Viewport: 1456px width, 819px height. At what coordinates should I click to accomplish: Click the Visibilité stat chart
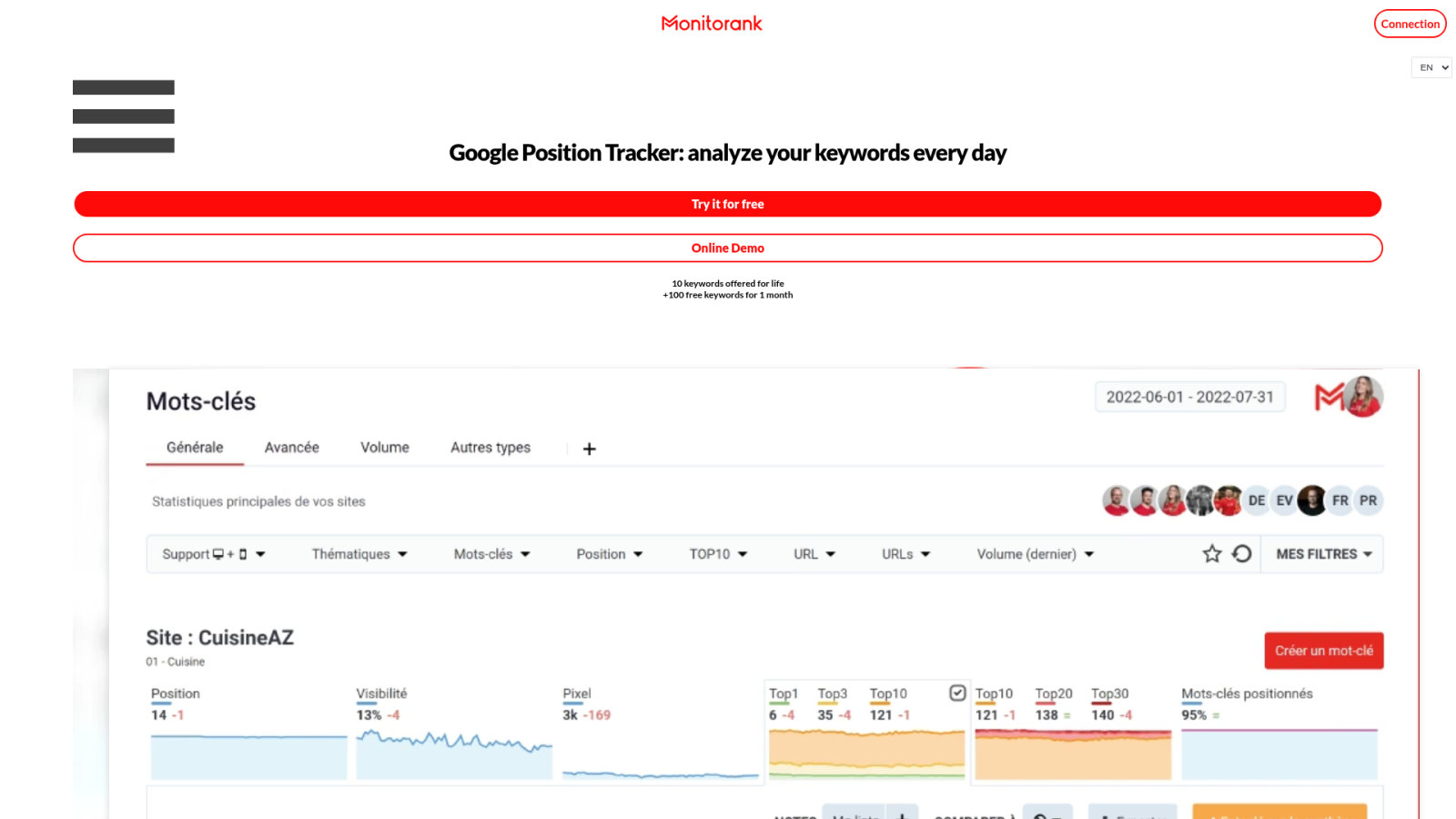tap(454, 753)
